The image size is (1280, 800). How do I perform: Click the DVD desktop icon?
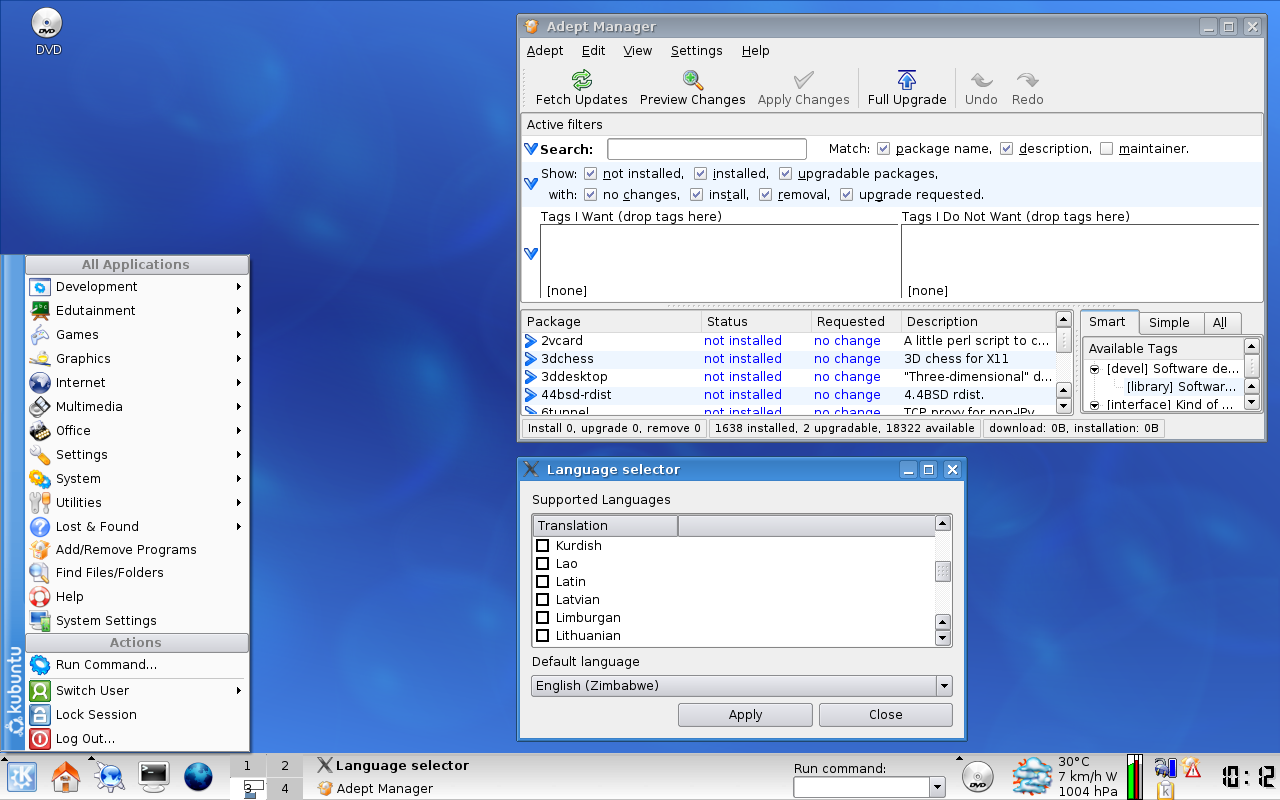coord(48,31)
